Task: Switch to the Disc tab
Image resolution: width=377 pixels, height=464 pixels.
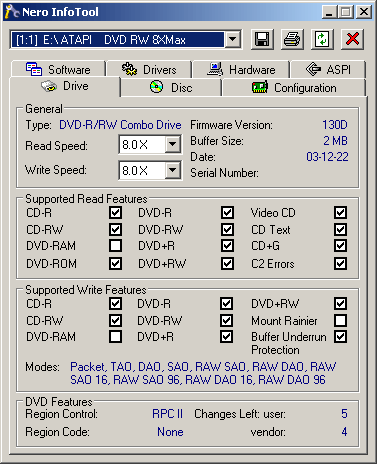Action: [x=171, y=88]
